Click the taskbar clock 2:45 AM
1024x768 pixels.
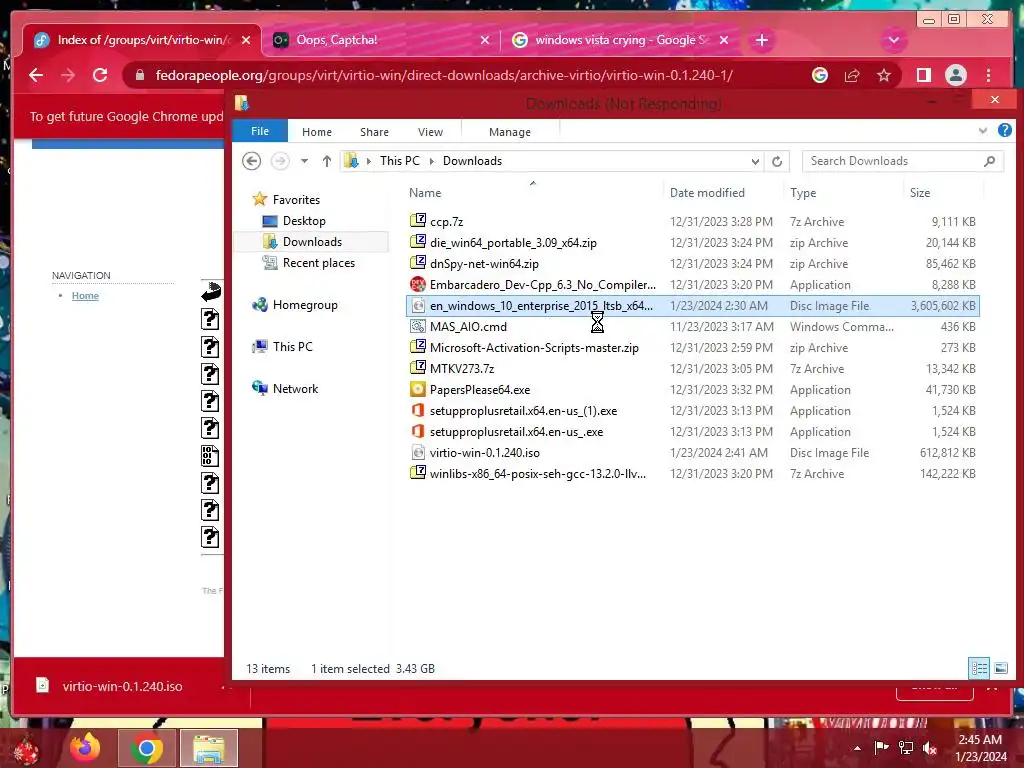980,740
